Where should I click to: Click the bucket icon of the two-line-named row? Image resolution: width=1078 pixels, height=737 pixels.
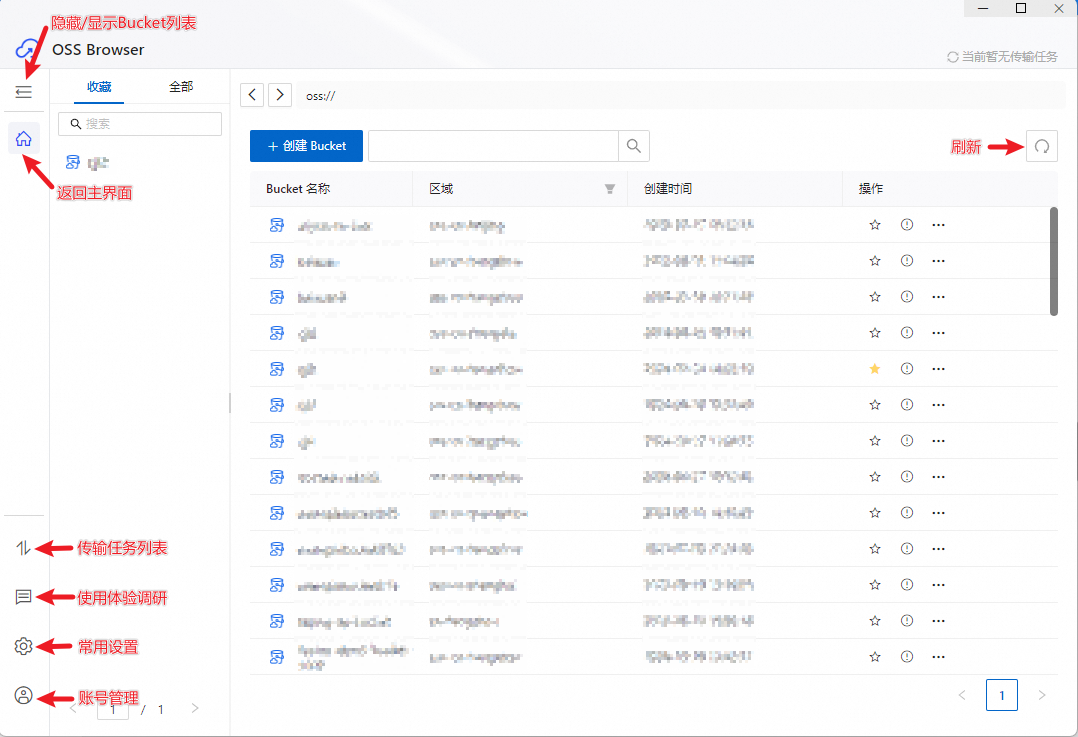click(276, 657)
